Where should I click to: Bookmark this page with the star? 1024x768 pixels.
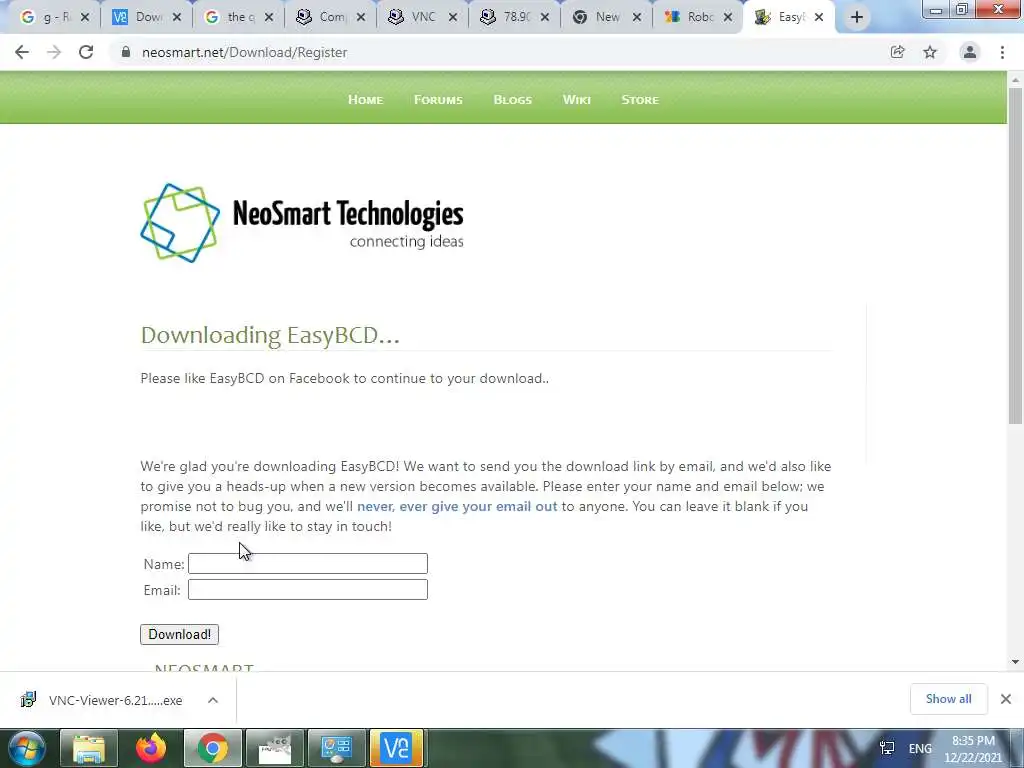tap(930, 52)
